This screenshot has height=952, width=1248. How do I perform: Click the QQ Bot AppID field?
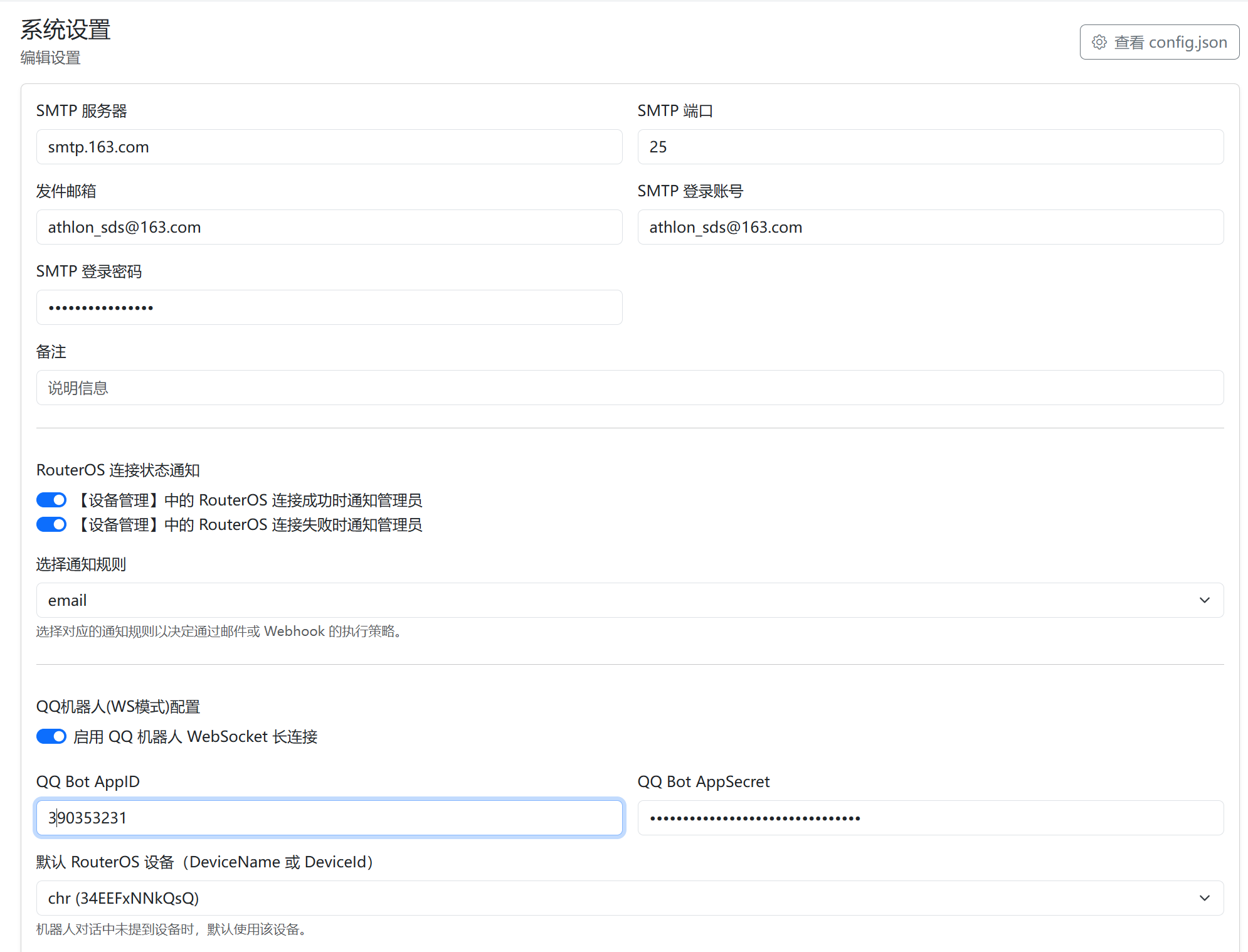click(x=329, y=818)
